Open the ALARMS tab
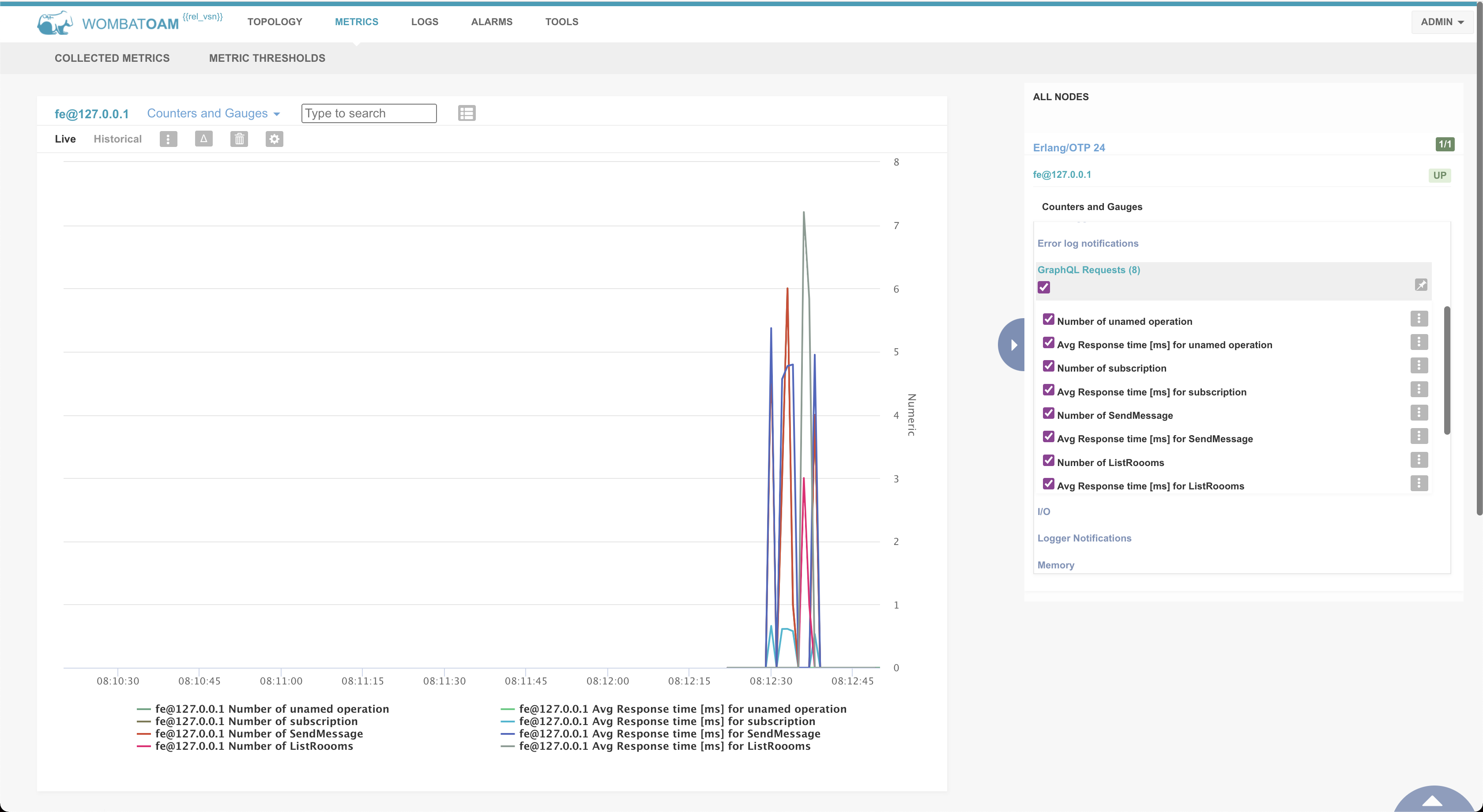 pos(491,22)
